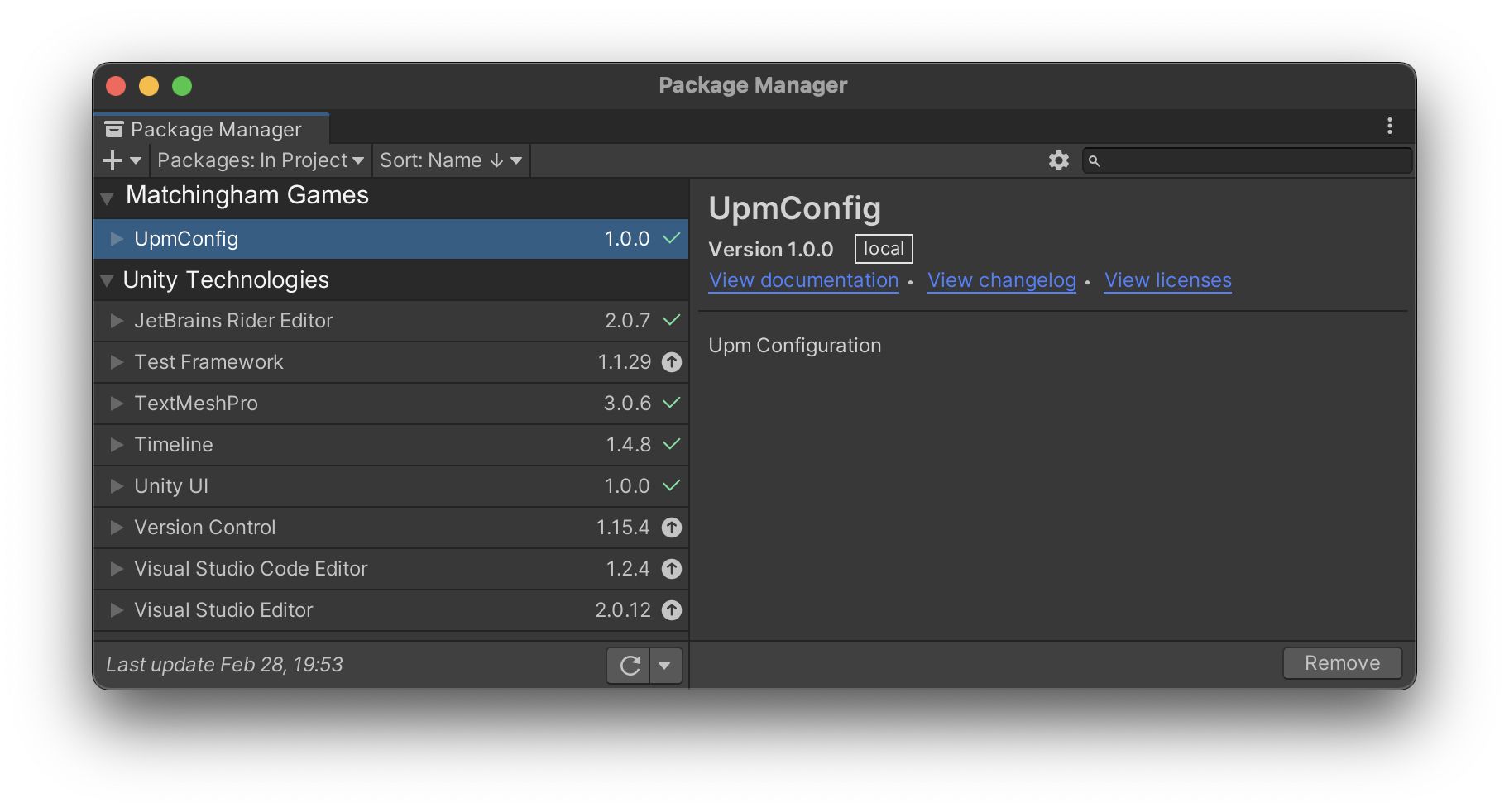The width and height of the screenshot is (1509, 812).
Task: Select the Unity UI package name
Action: point(171,486)
